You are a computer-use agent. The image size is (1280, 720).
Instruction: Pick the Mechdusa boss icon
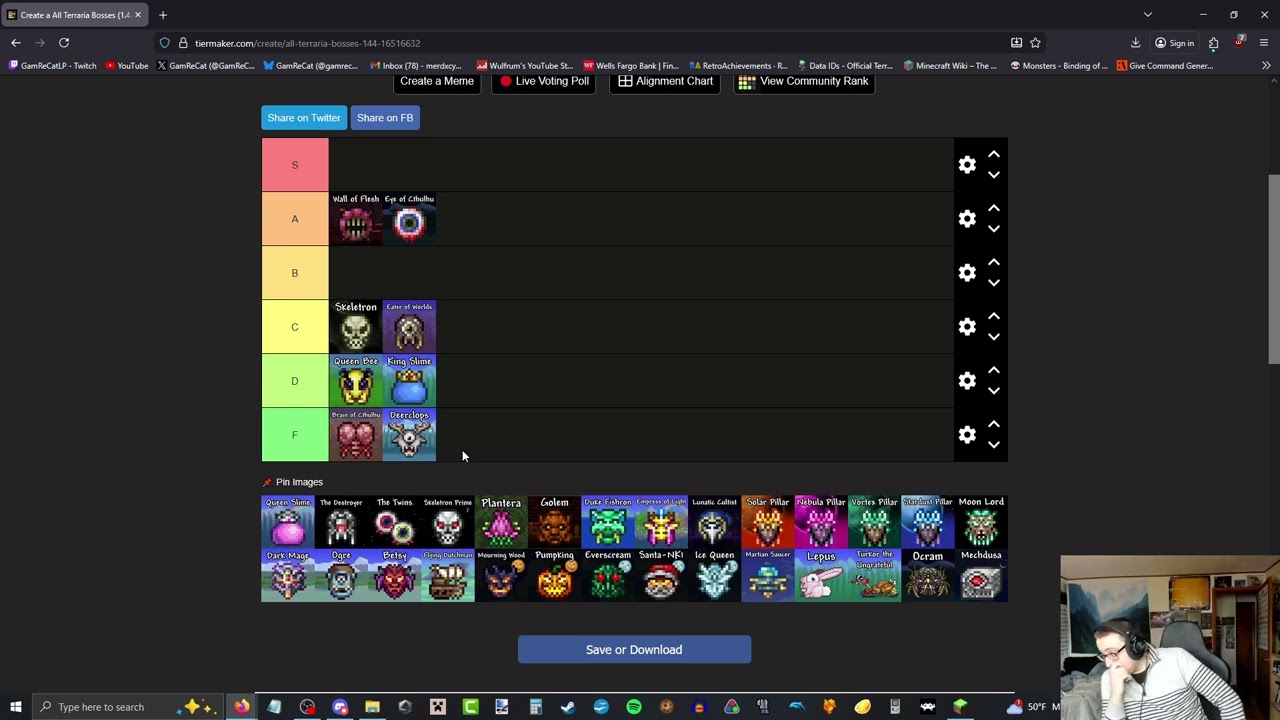[x=981, y=575]
